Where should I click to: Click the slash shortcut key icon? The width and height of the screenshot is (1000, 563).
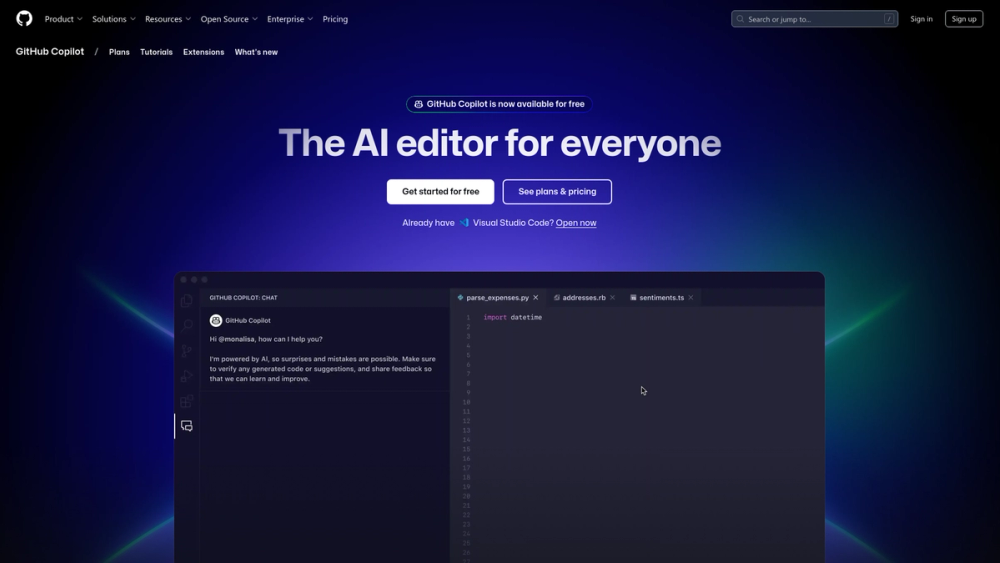tap(888, 19)
